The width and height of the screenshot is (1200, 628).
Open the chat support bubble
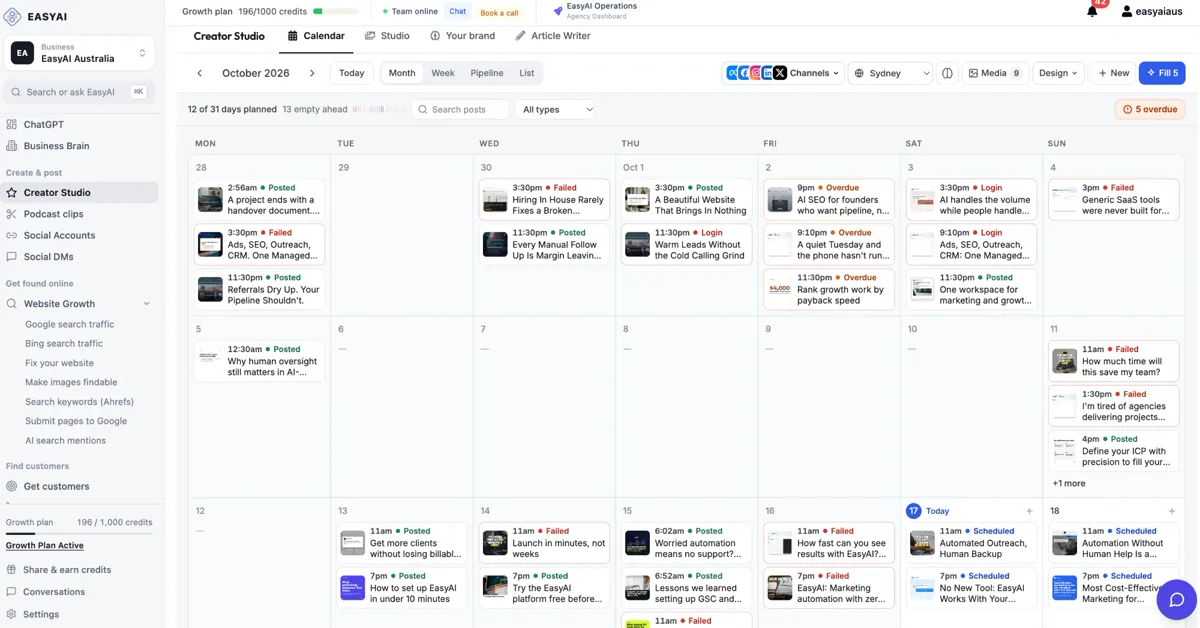click(x=1177, y=600)
